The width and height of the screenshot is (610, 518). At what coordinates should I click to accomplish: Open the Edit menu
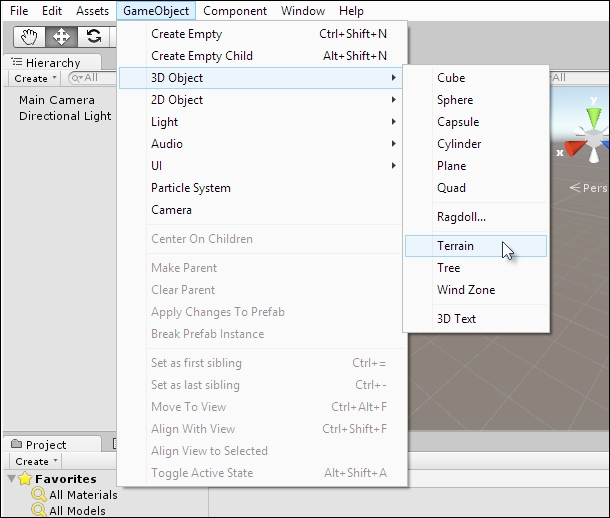click(x=52, y=11)
